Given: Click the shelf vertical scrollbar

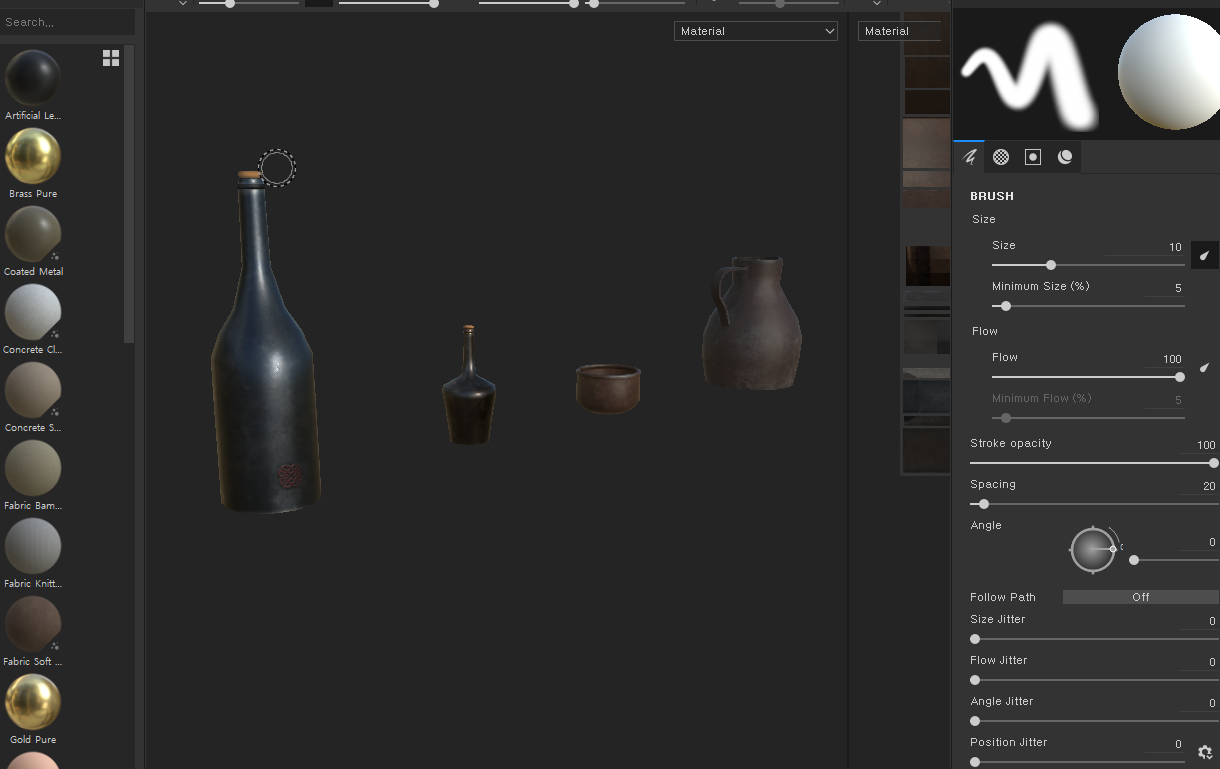Looking at the screenshot, I should [x=128, y=195].
